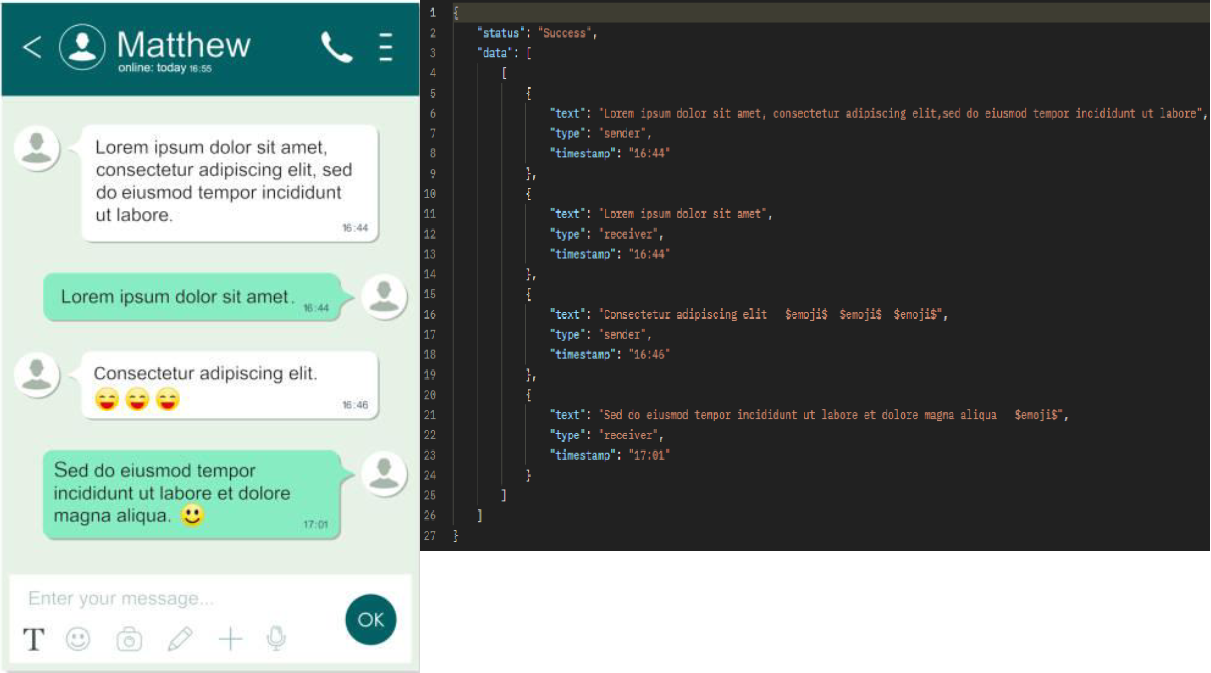Screen dimensions: 1211x673
Task: Start a phone call with Matthew
Action: click(336, 47)
